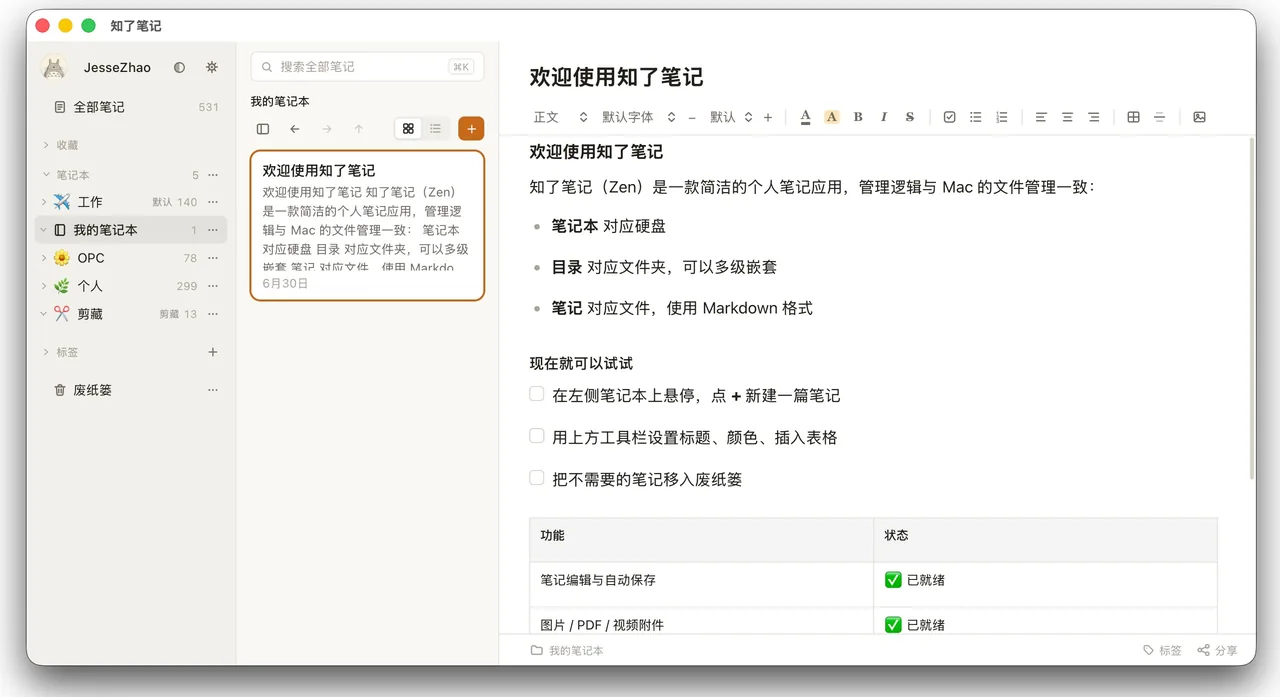Image resolution: width=1280 pixels, height=697 pixels.
Task: Go forward with the right arrow
Action: (x=327, y=129)
